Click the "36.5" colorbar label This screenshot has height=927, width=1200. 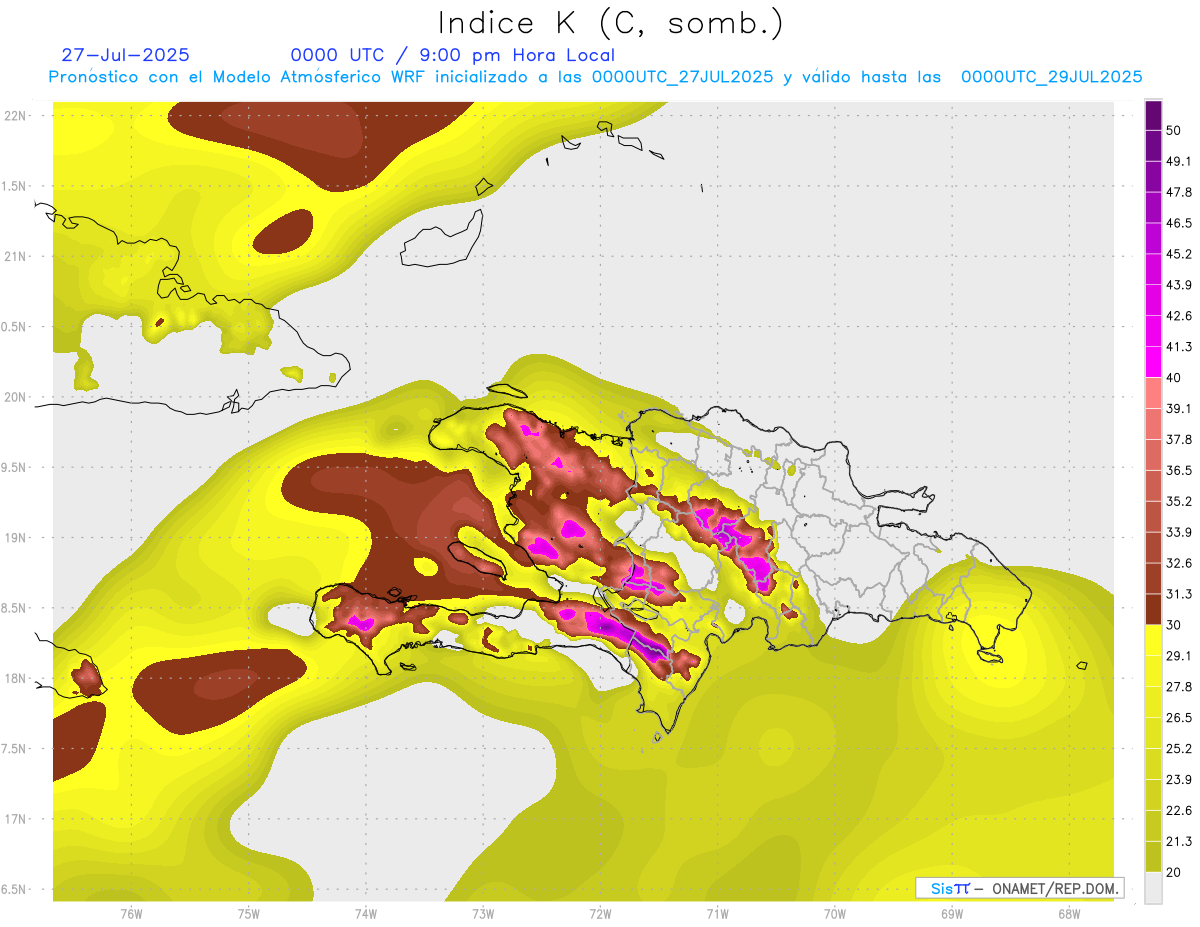coord(1180,470)
